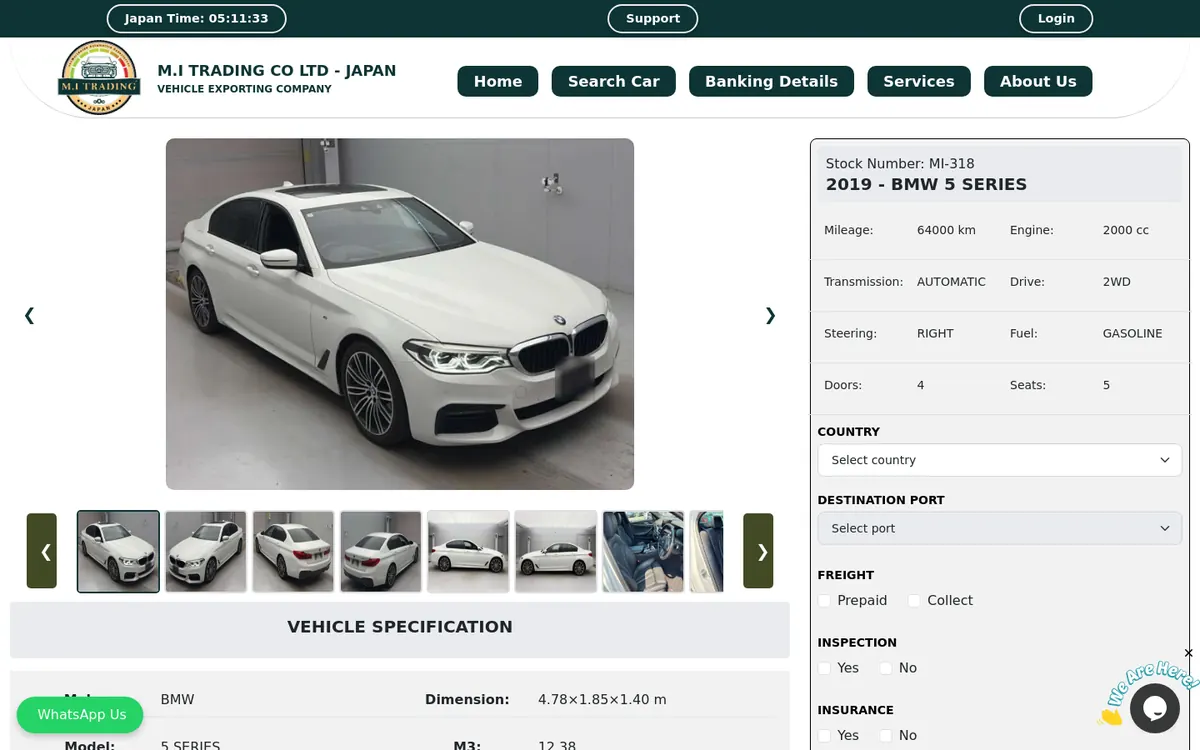The height and width of the screenshot is (750, 1200).
Task: Go to the Home menu
Action: 498,81
